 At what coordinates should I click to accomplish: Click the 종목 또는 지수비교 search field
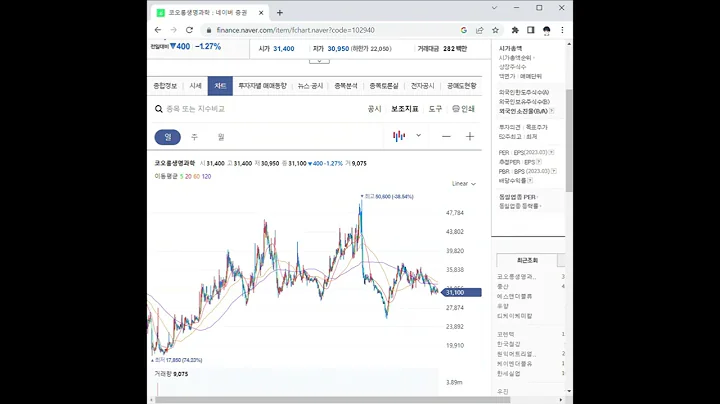[196, 109]
